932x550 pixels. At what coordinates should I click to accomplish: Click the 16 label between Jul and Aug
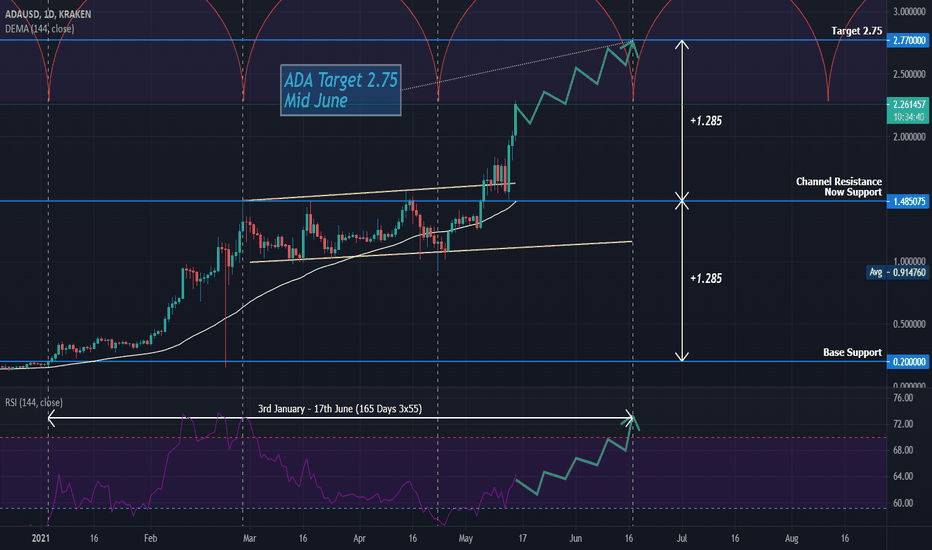tap(735, 539)
